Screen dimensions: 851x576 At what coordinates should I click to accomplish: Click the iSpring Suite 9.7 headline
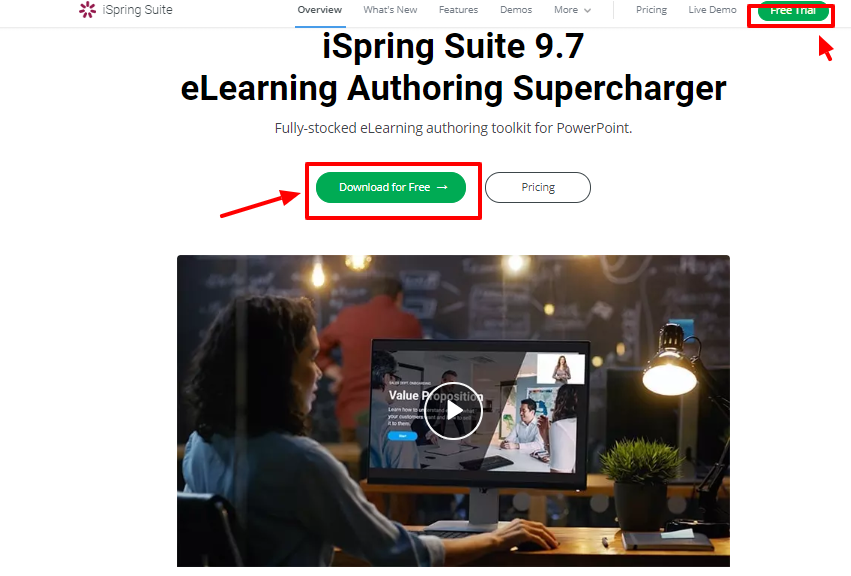[453, 46]
